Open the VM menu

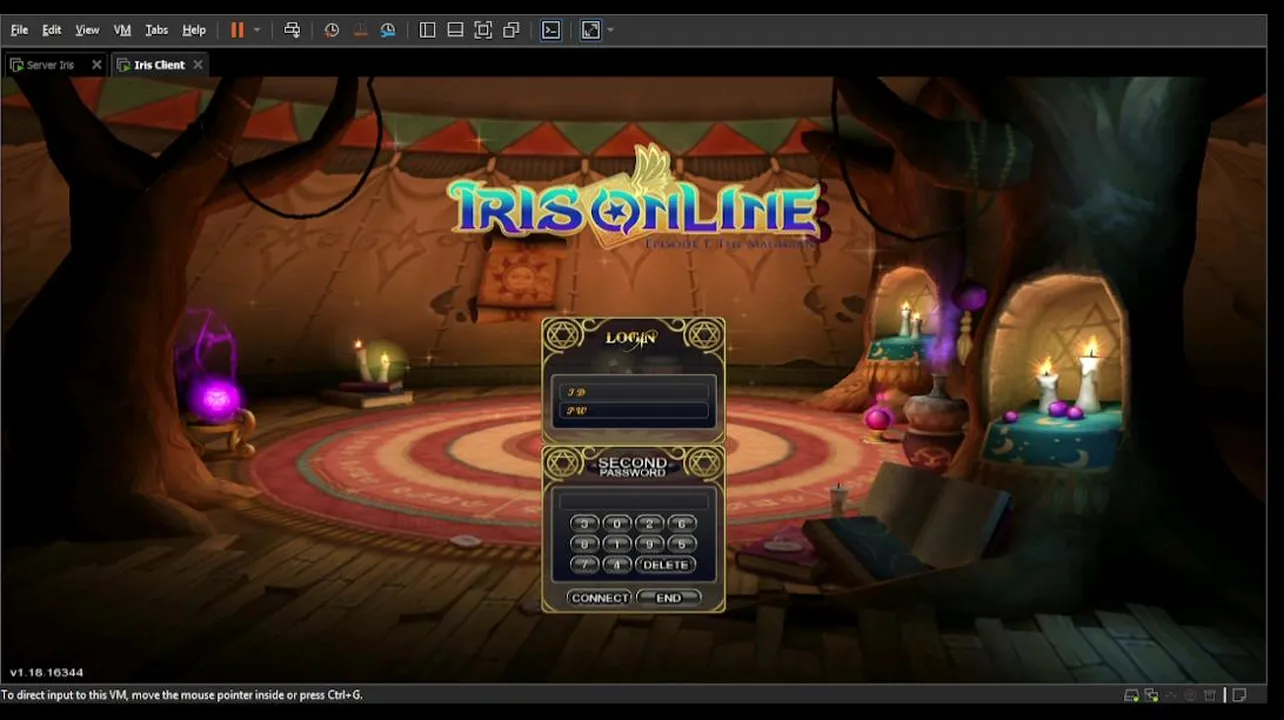pyautogui.click(x=122, y=30)
